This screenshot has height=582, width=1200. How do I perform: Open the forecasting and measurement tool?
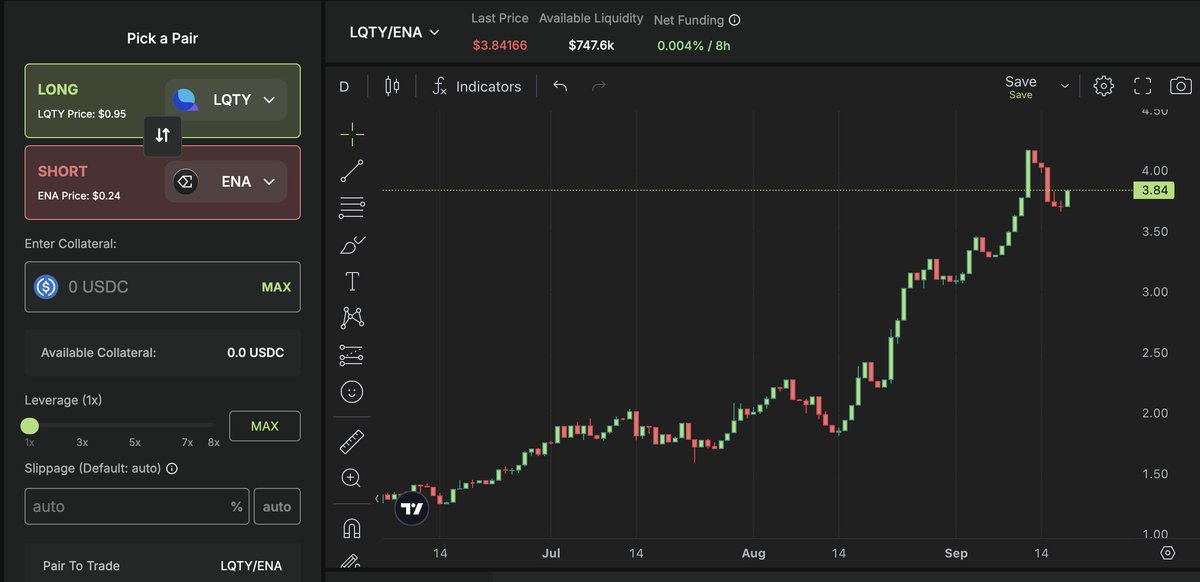(352, 355)
